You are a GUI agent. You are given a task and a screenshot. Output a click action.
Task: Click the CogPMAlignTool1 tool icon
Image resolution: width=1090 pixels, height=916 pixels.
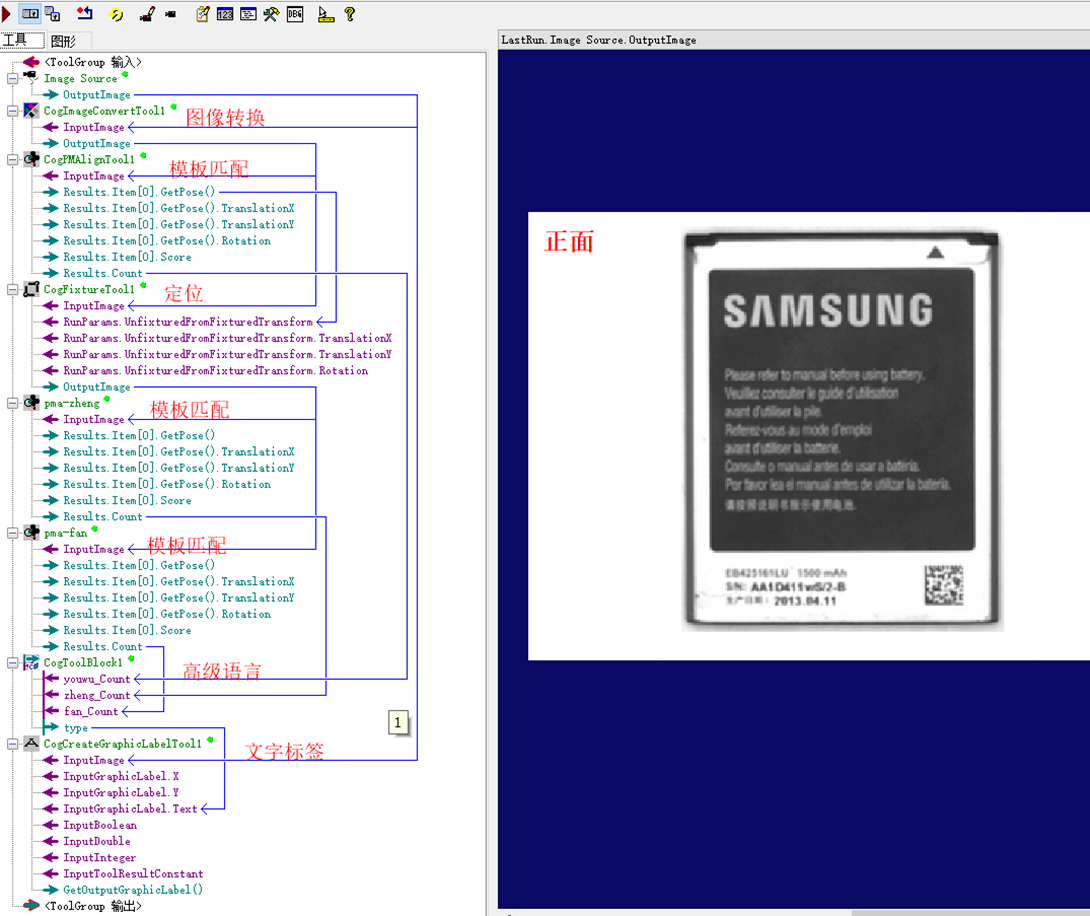(31, 159)
